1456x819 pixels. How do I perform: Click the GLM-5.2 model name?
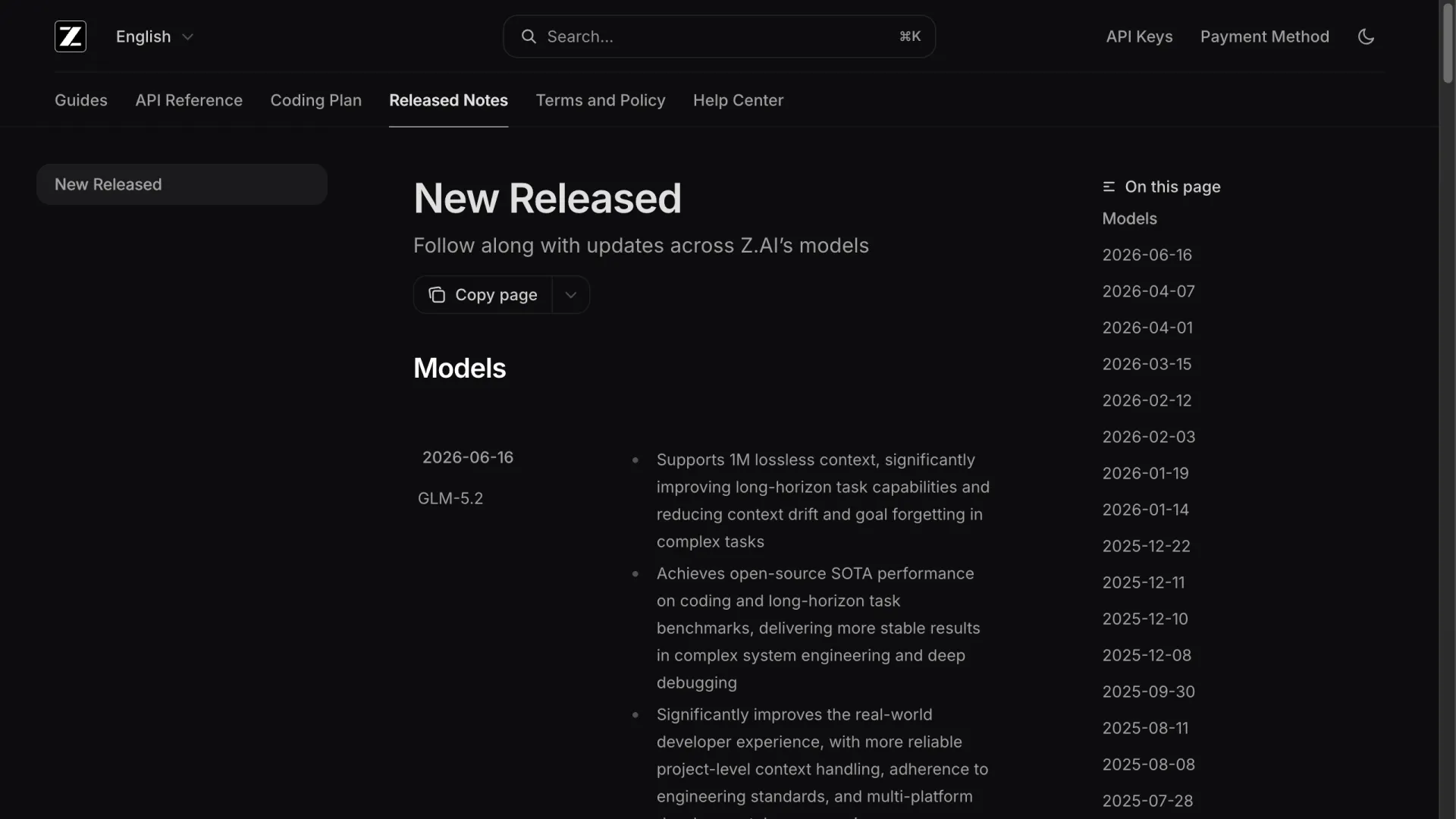[x=450, y=498]
